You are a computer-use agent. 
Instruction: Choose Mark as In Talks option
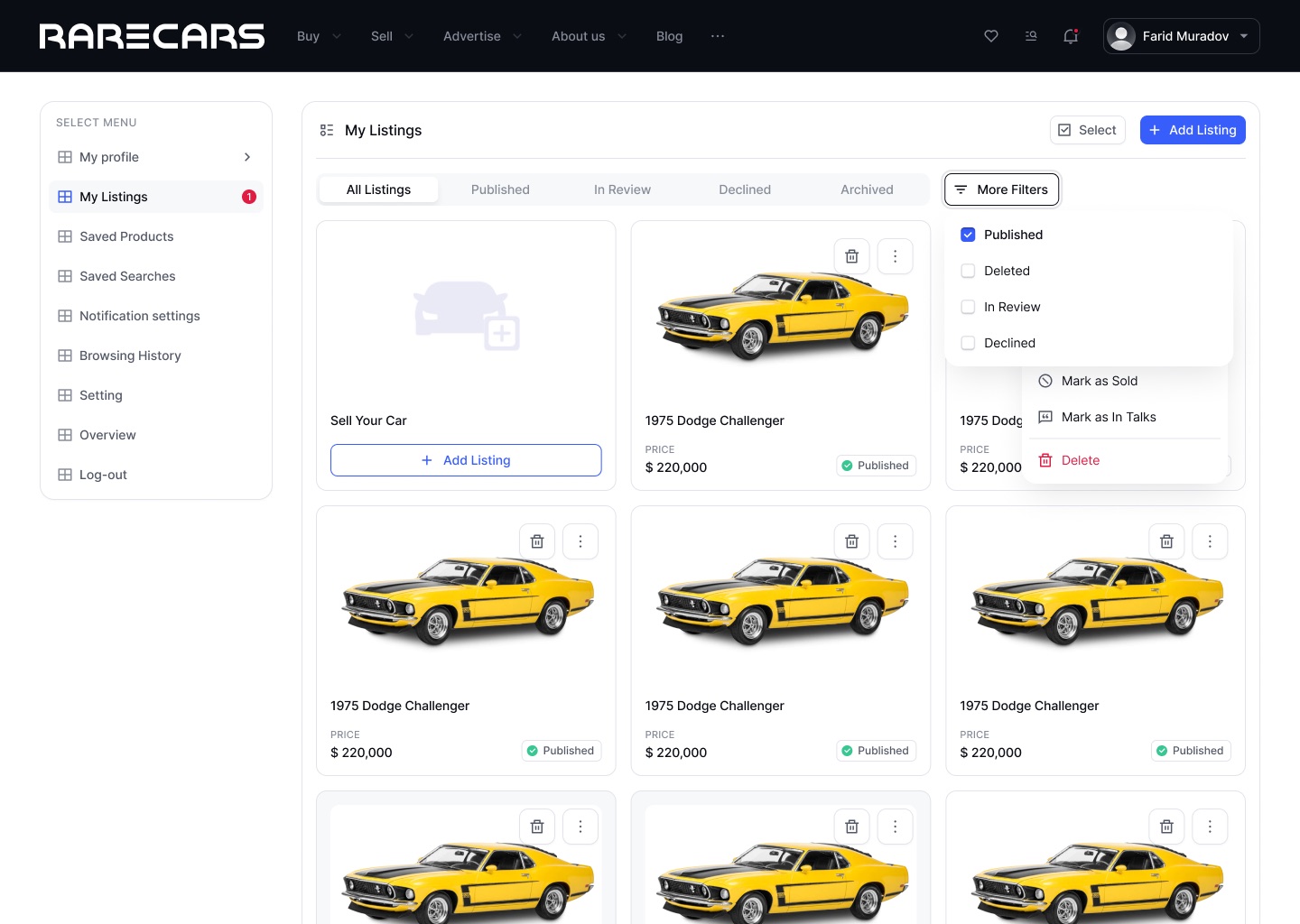point(1125,417)
